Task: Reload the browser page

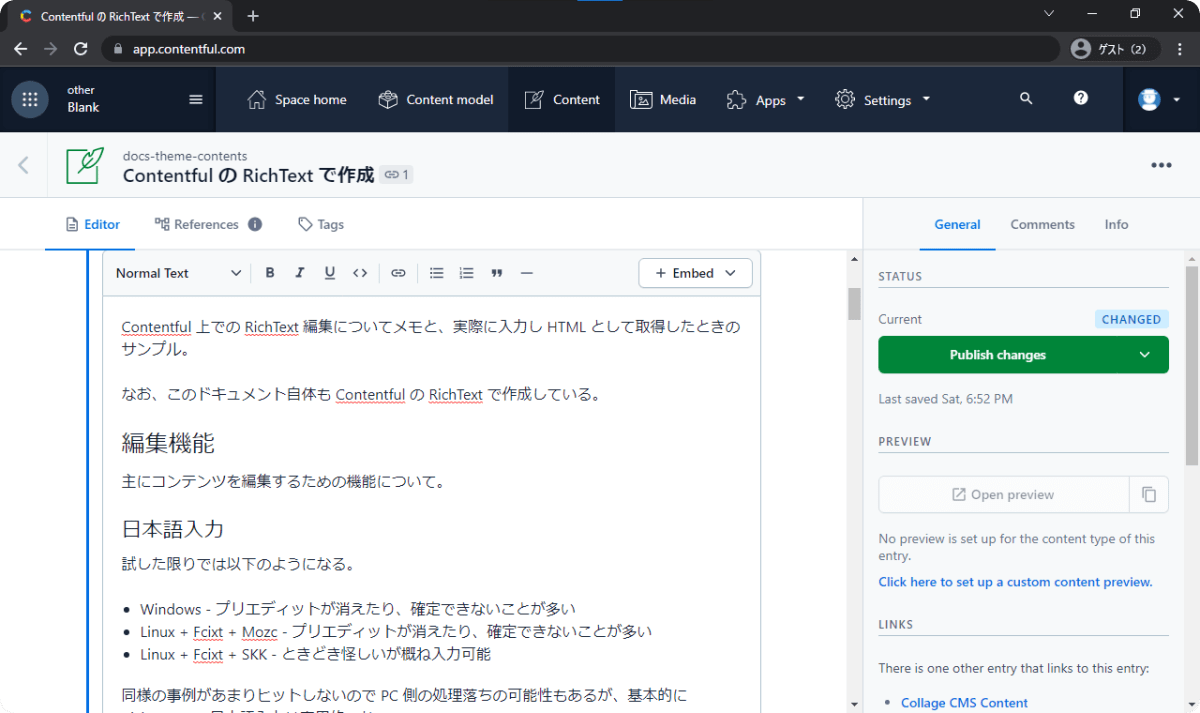Action: [81, 49]
